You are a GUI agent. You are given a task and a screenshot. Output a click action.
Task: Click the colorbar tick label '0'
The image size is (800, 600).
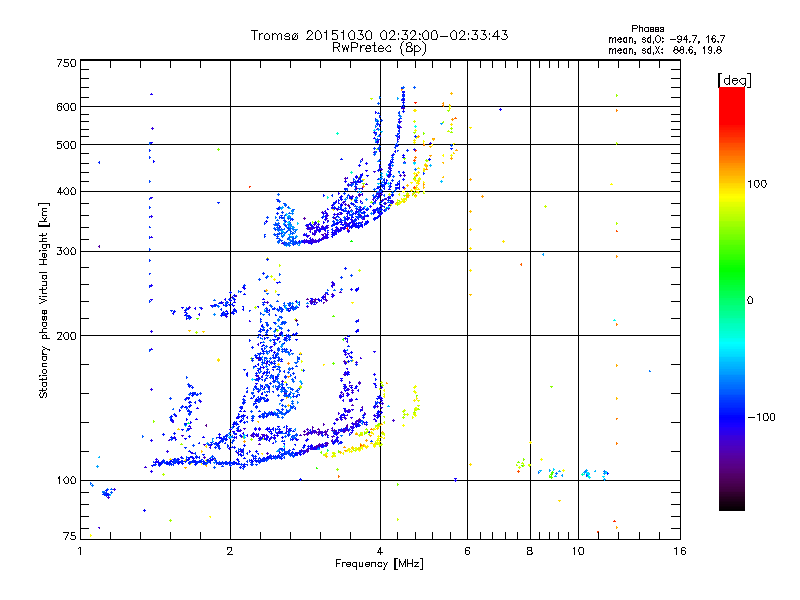[750, 301]
